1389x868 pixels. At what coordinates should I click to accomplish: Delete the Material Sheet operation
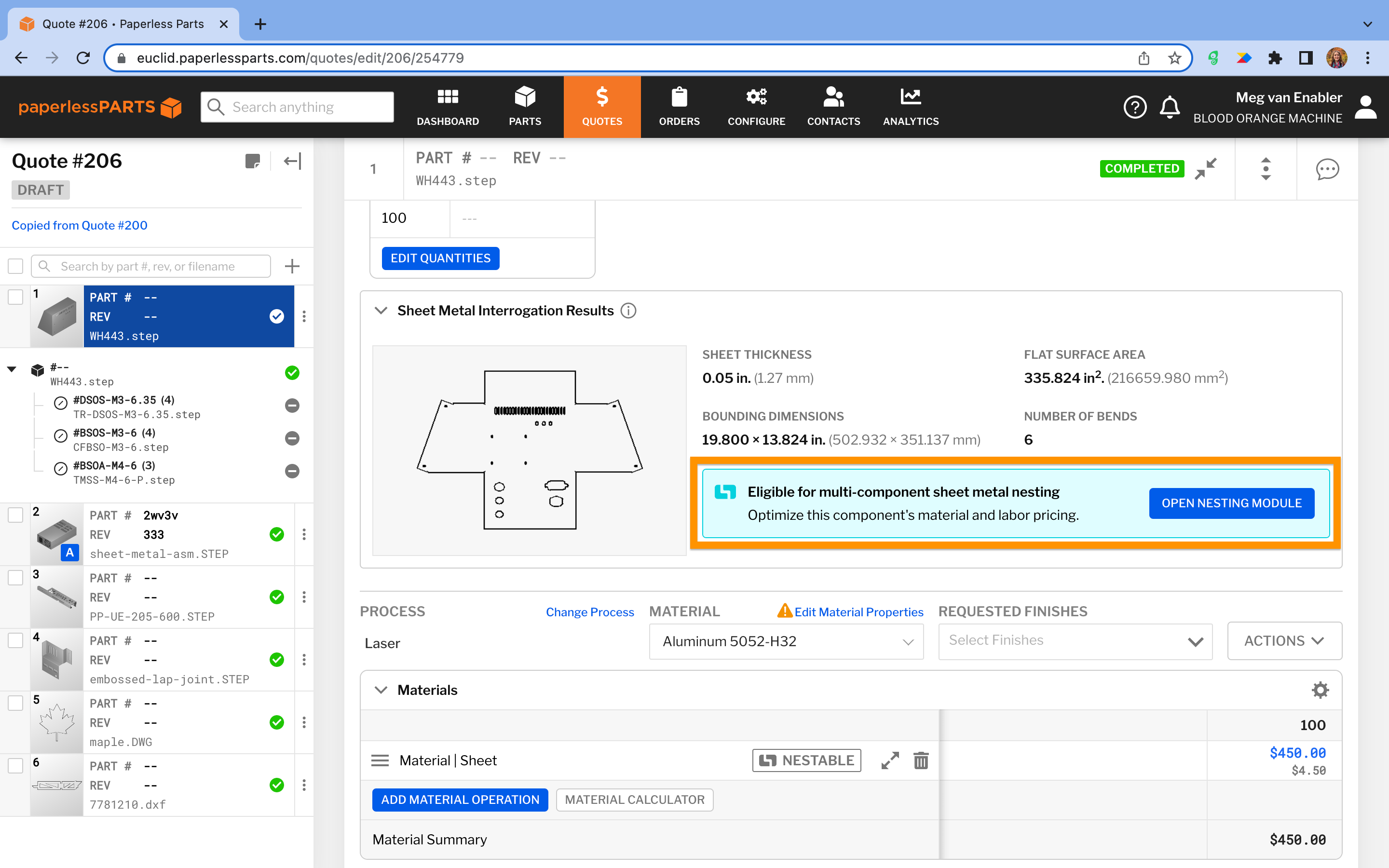pos(921,760)
